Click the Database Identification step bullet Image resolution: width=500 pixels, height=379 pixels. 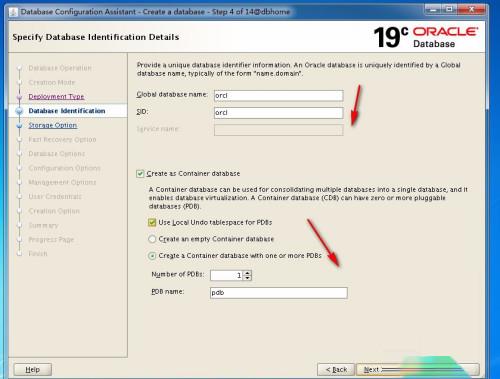pyautogui.click(x=19, y=111)
